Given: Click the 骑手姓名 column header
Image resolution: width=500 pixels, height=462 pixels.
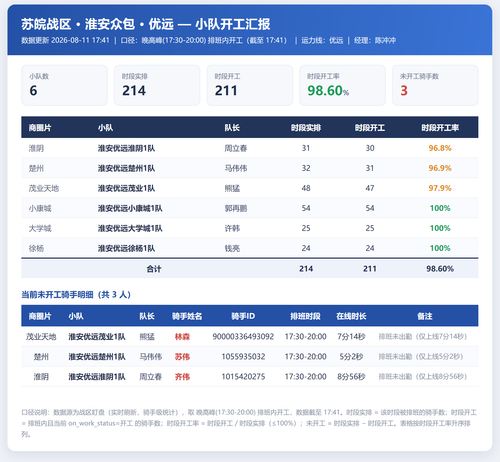Looking at the screenshot, I should pyautogui.click(x=187, y=316).
